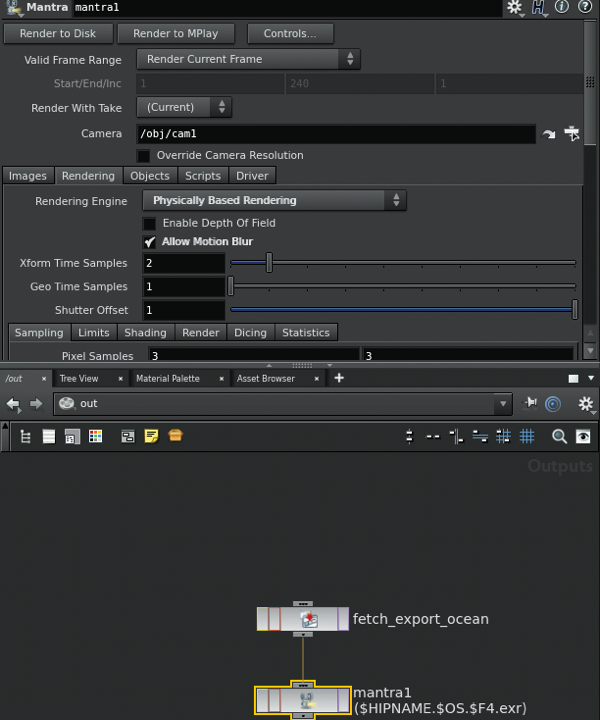The width and height of the screenshot is (600, 720).
Task: Click Shutter Offset slider handle
Action: pyautogui.click(x=575, y=309)
